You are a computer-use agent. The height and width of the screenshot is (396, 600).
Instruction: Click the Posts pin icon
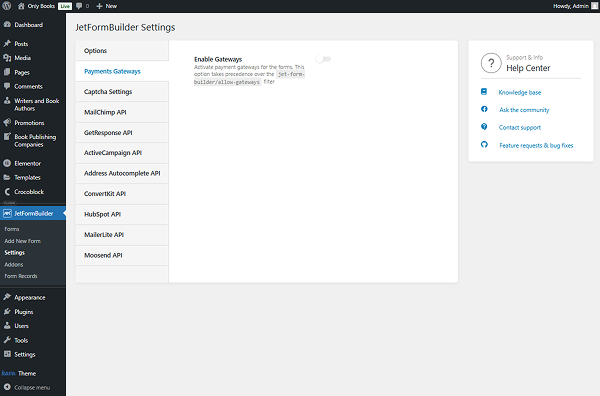7,44
